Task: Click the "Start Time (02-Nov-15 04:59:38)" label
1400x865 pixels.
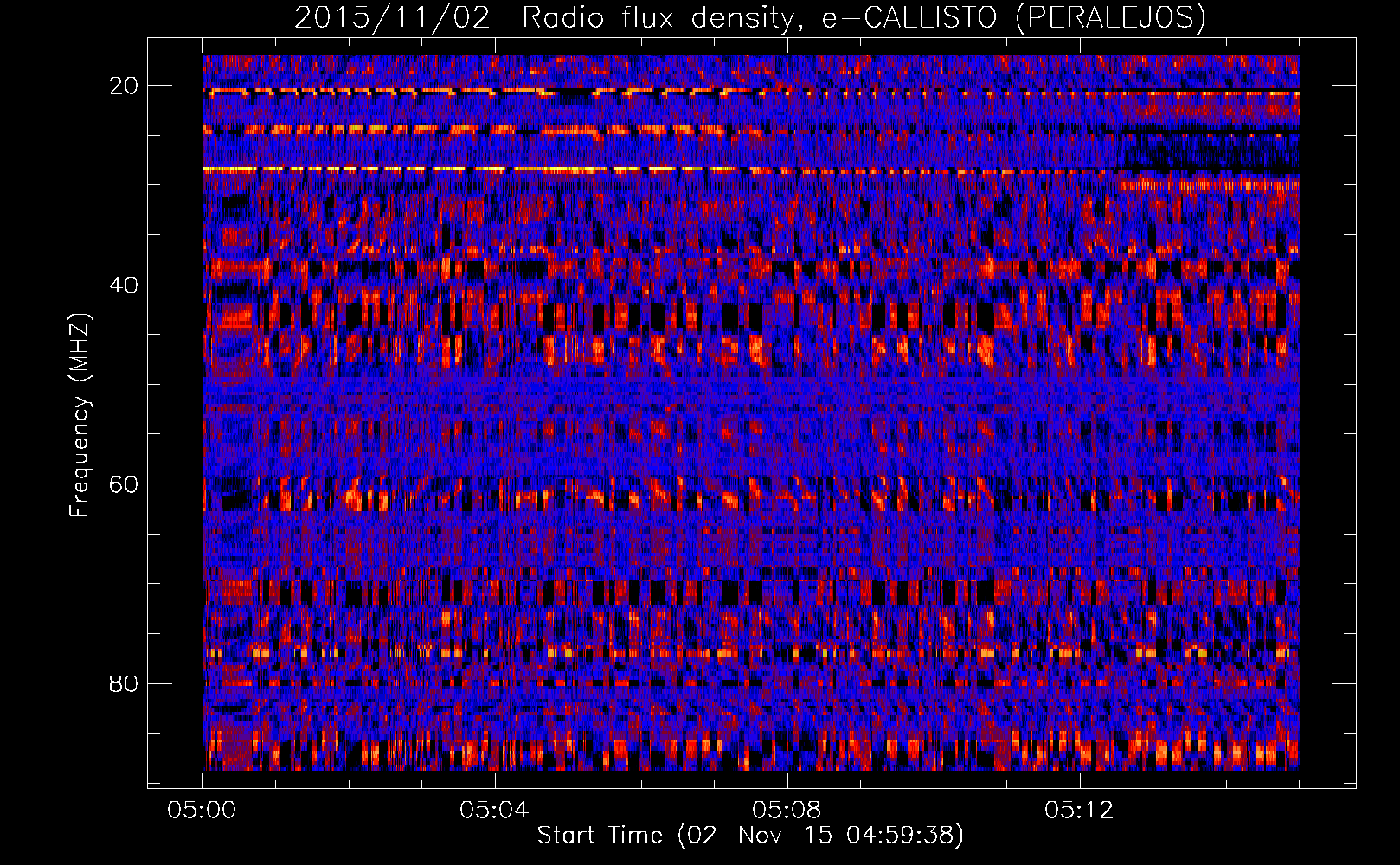Action: 750,836
